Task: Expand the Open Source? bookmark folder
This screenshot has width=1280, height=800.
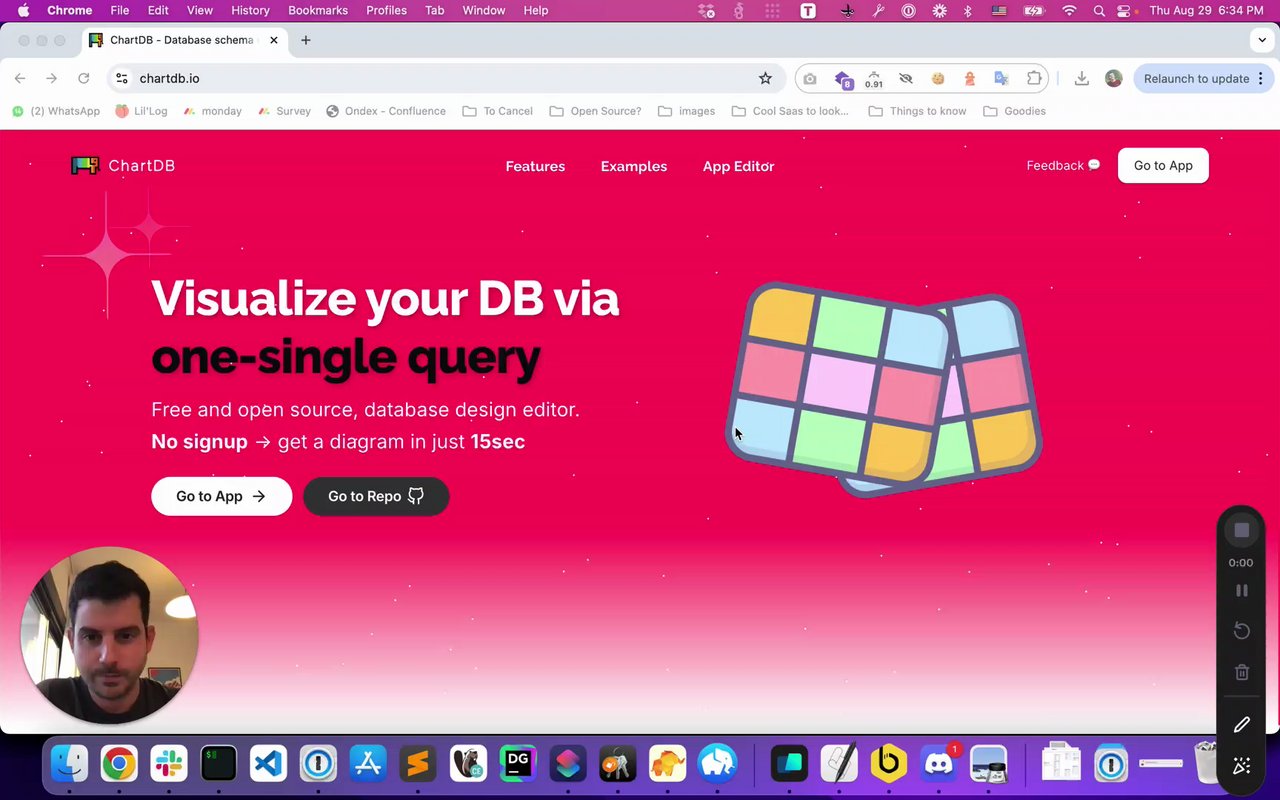Action: pyautogui.click(x=595, y=111)
